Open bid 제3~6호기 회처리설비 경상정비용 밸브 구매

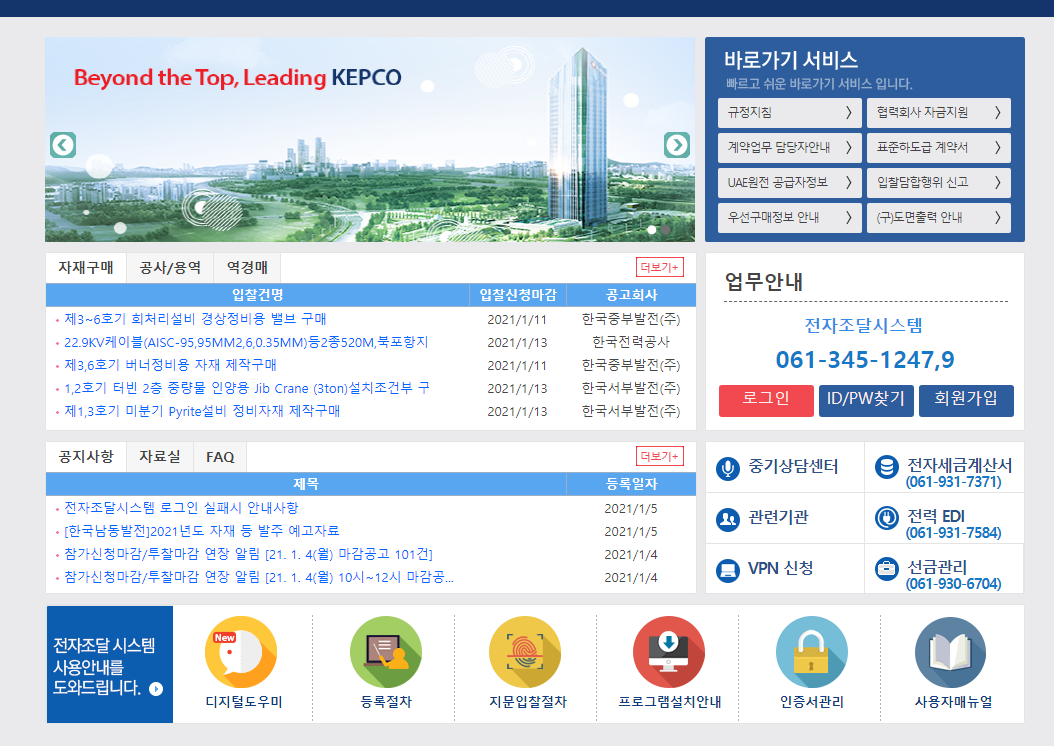tap(195, 319)
